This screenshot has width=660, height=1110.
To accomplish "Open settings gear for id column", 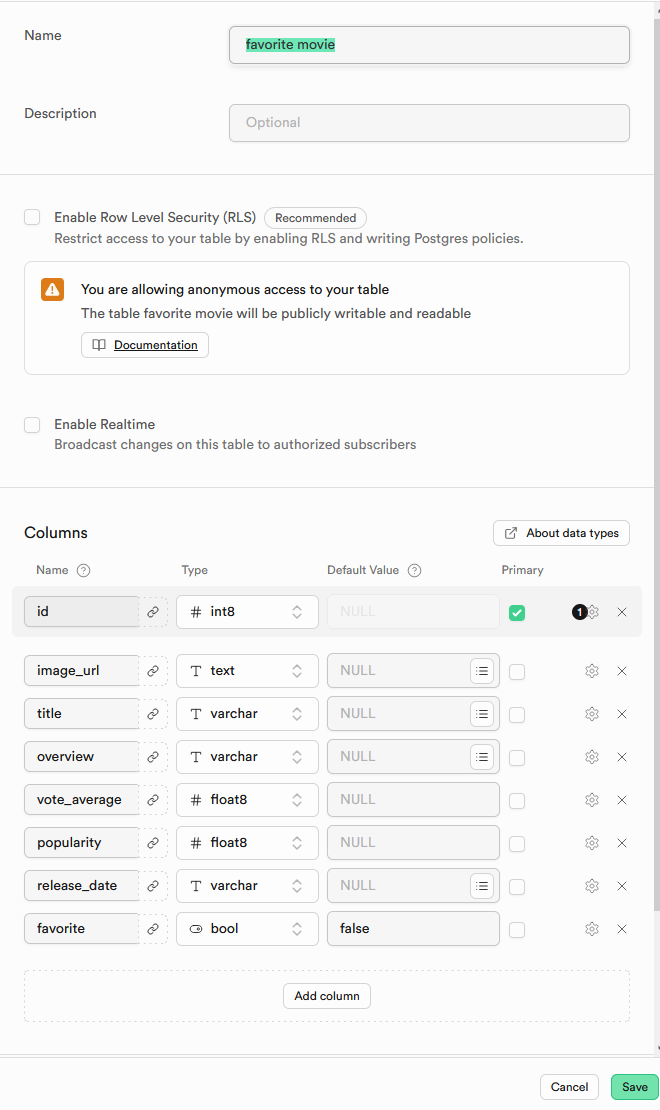I will pyautogui.click(x=593, y=612).
